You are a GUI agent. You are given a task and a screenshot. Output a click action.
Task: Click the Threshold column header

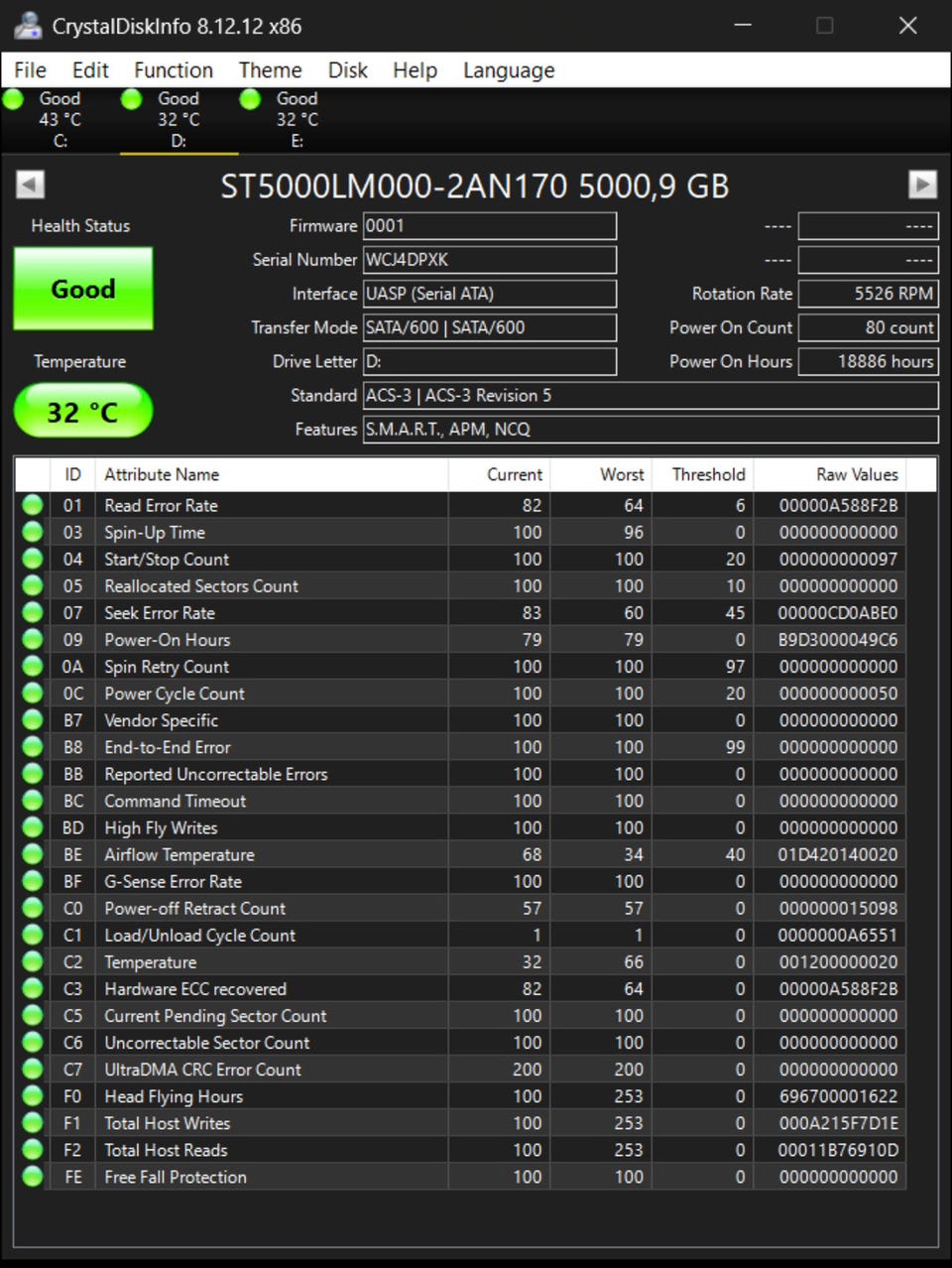(x=703, y=474)
